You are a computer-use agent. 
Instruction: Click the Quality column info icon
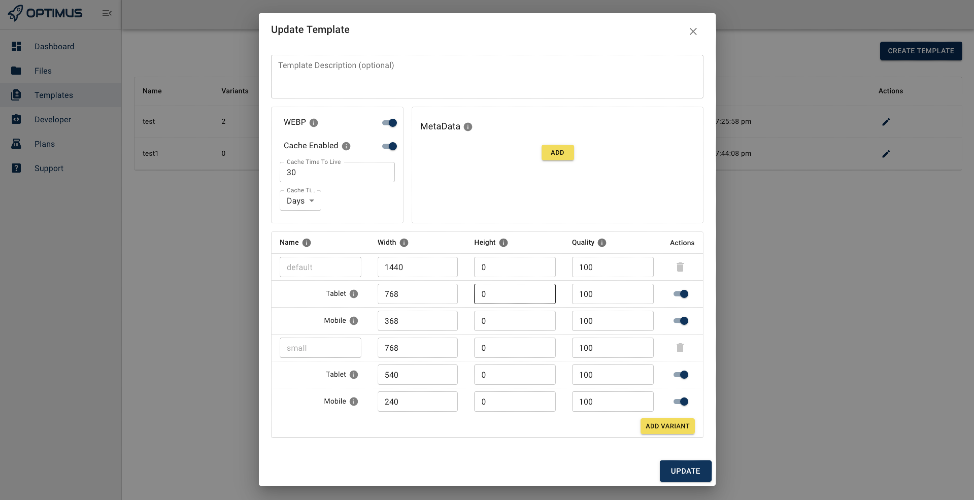pos(602,243)
